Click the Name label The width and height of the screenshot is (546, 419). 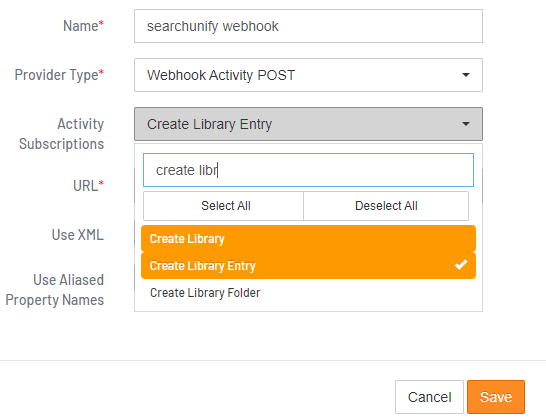click(x=83, y=26)
